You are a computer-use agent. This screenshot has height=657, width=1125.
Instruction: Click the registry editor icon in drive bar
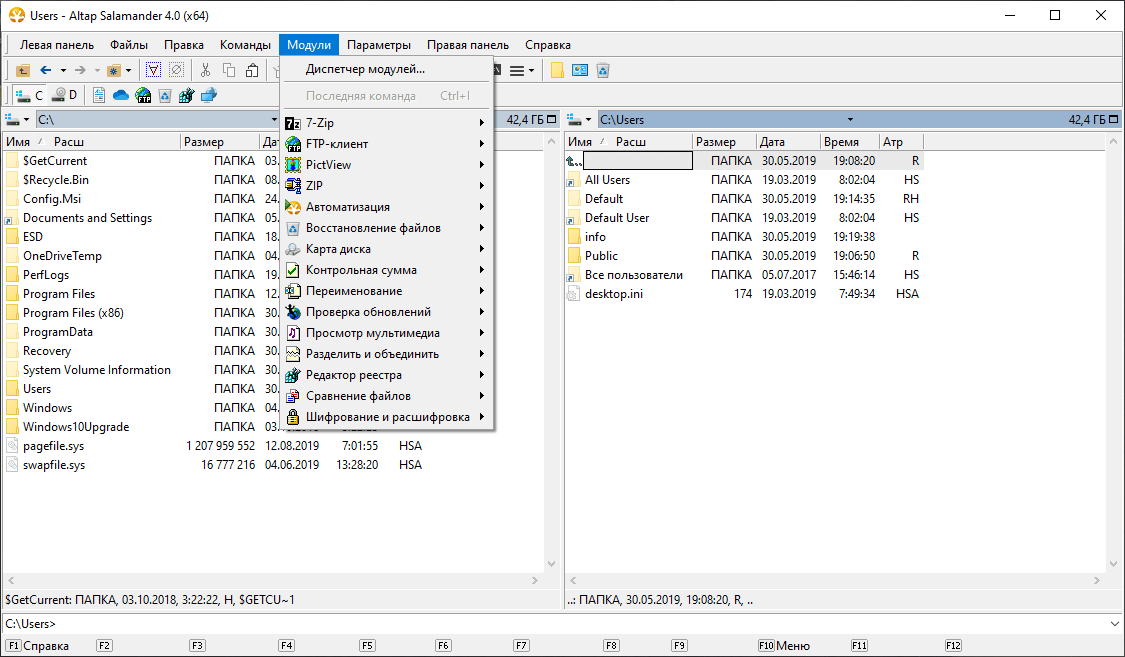tap(187, 95)
